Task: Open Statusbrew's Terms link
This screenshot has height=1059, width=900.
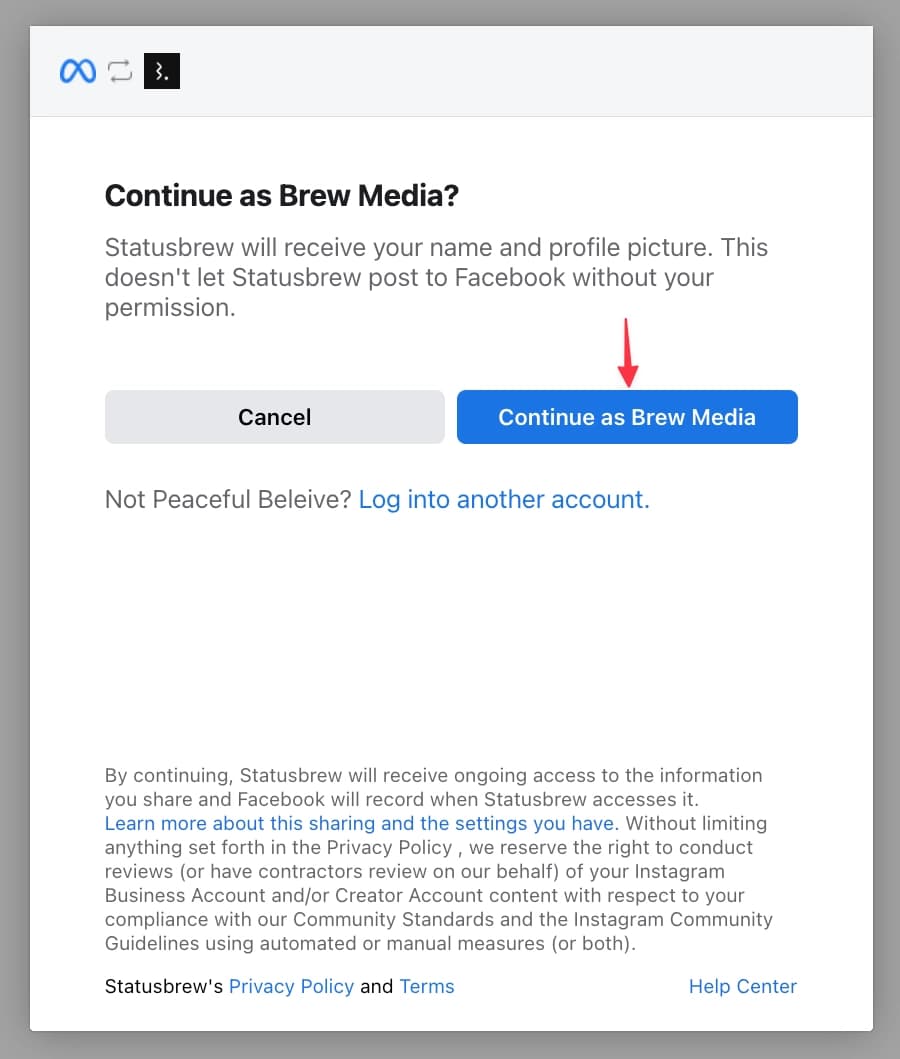Action: (427, 986)
